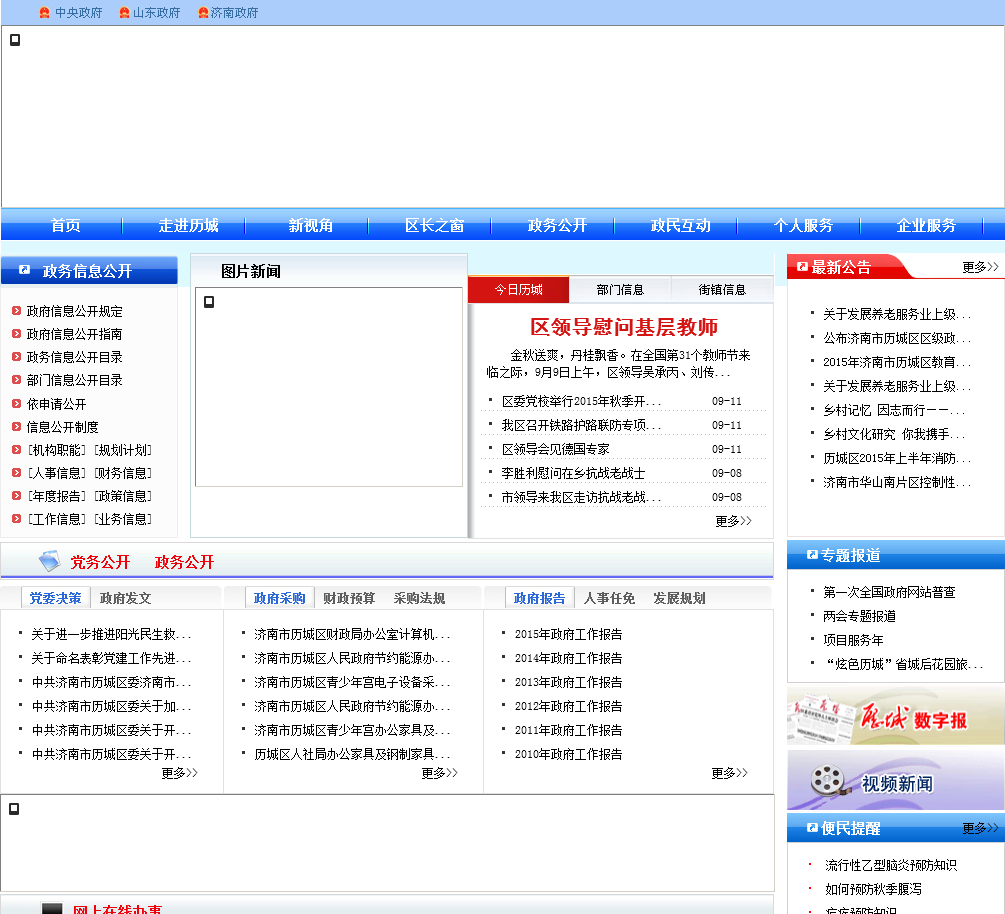The width and height of the screenshot is (1005, 914).
Task: Open 信息公开制度 link
Action: (x=63, y=427)
